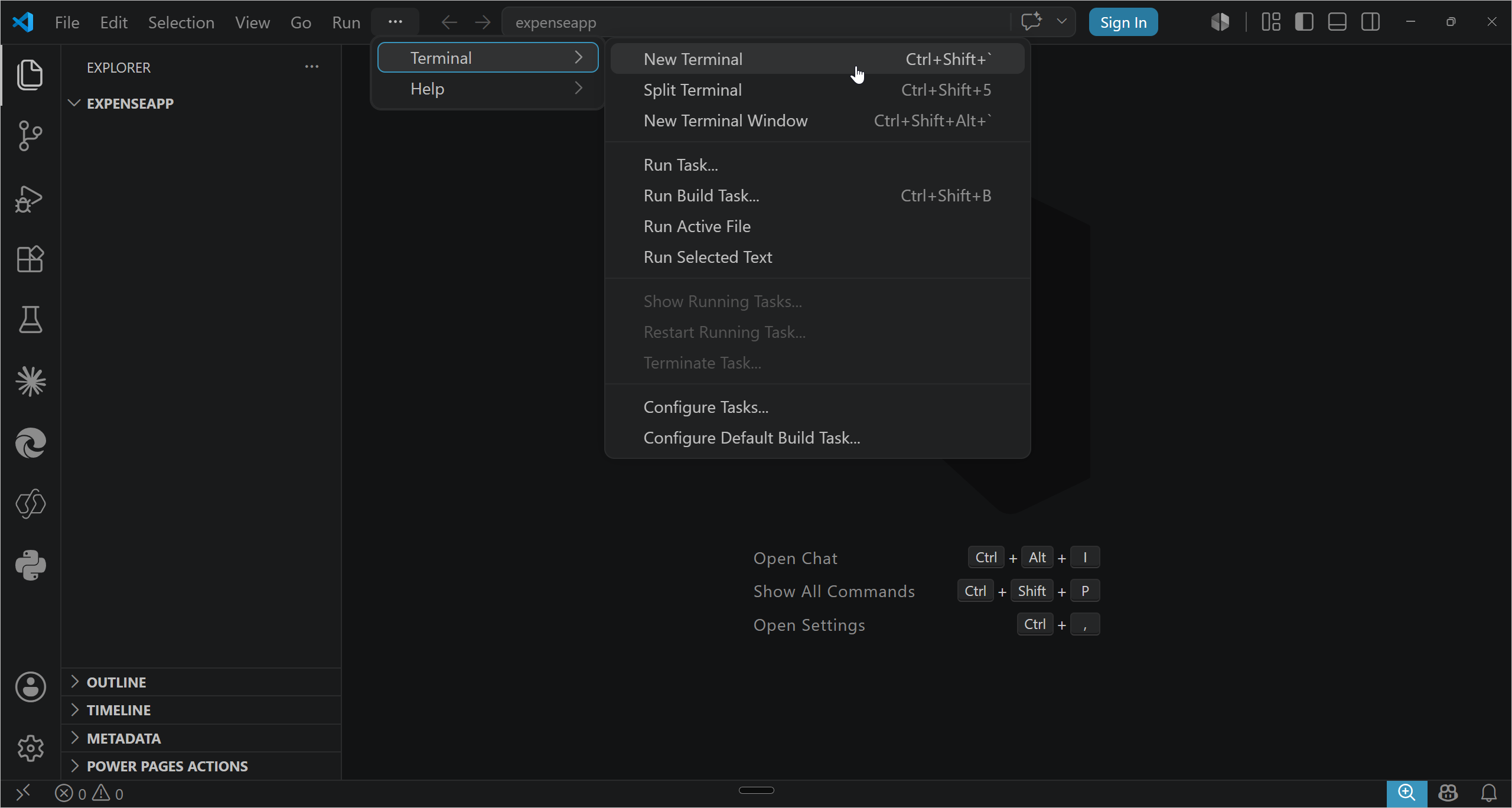Open the Go menu
The image size is (1512, 808).
pyautogui.click(x=301, y=22)
